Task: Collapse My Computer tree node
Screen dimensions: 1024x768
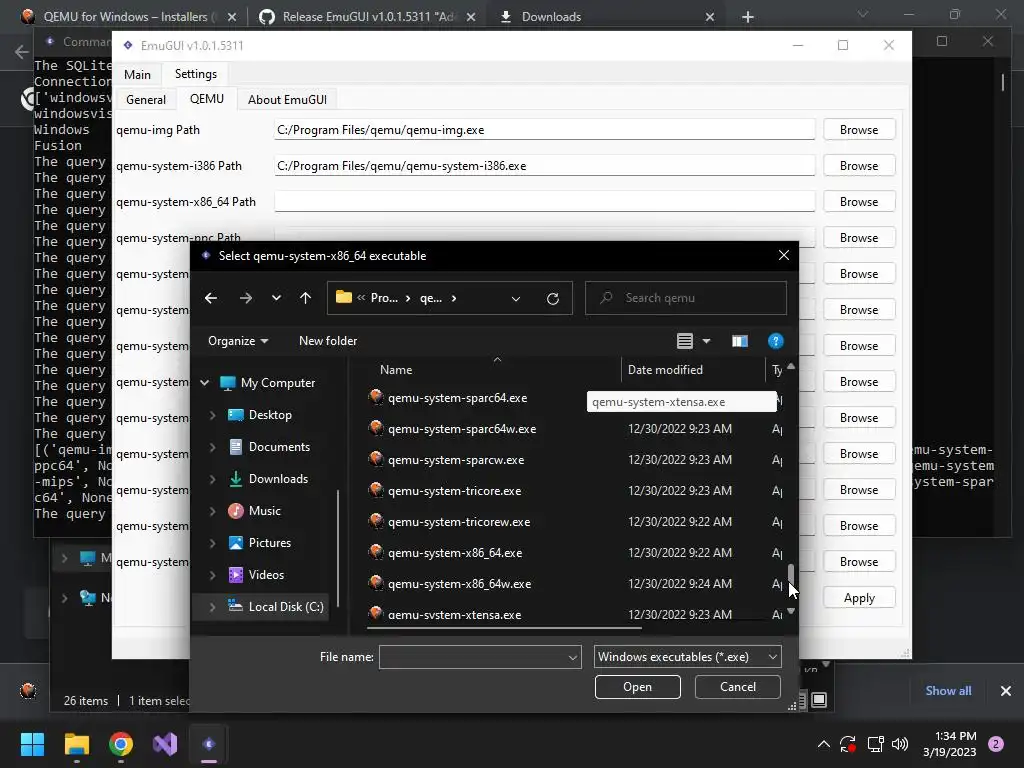Action: (204, 383)
